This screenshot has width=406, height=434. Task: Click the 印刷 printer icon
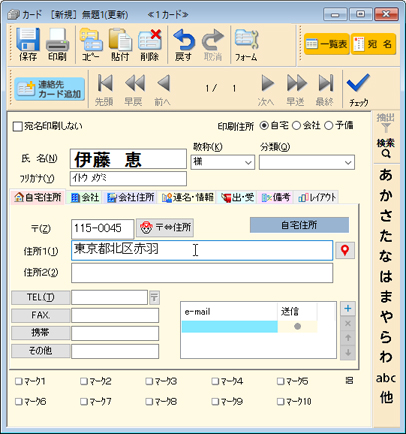coord(57,40)
